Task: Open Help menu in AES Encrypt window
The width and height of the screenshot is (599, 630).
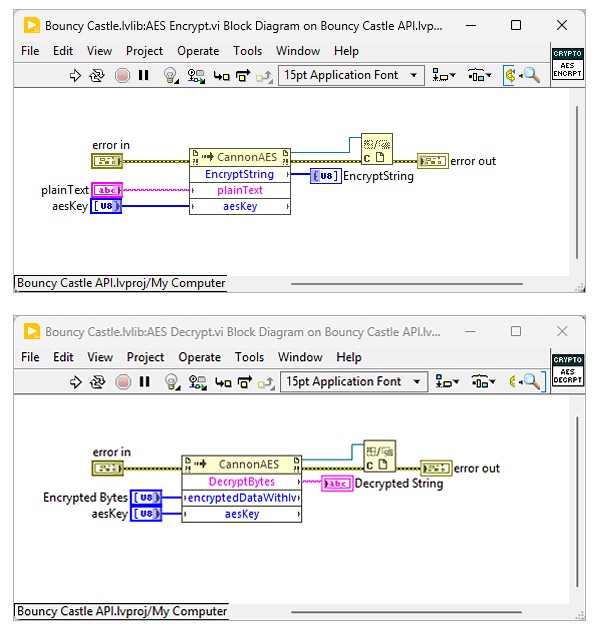Action: point(346,51)
